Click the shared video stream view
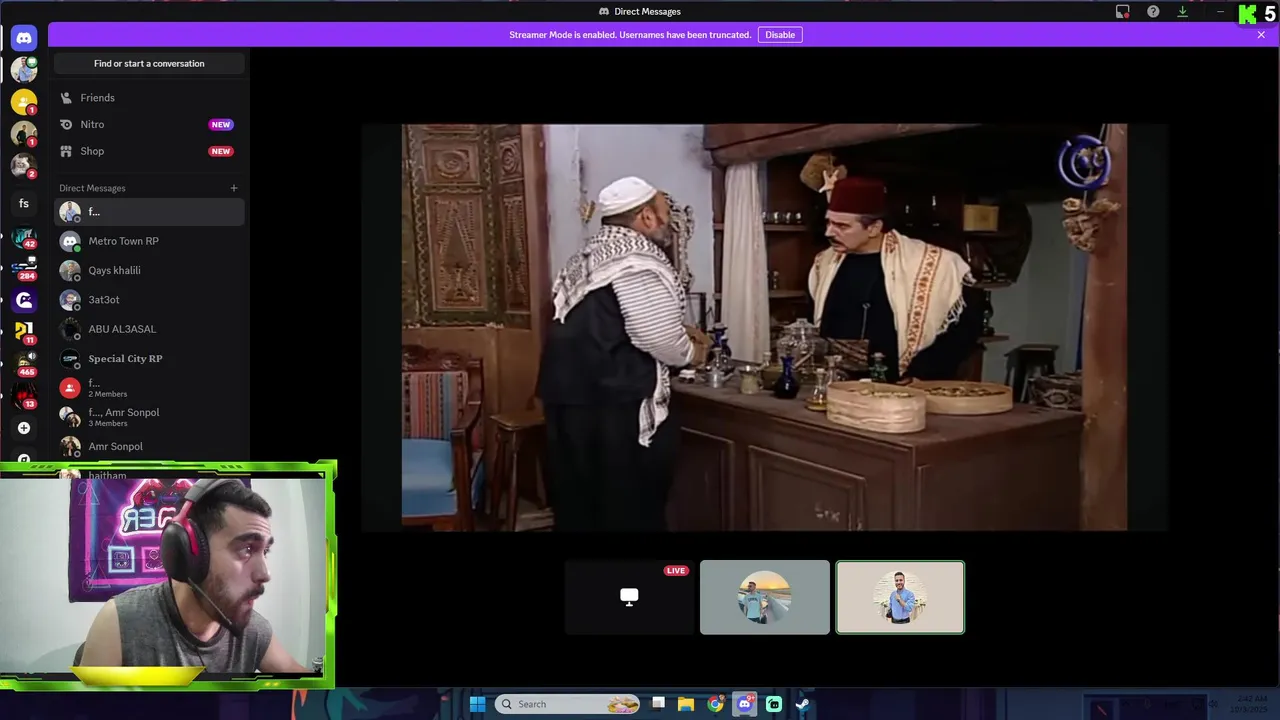The width and height of the screenshot is (1280, 720). click(764, 327)
